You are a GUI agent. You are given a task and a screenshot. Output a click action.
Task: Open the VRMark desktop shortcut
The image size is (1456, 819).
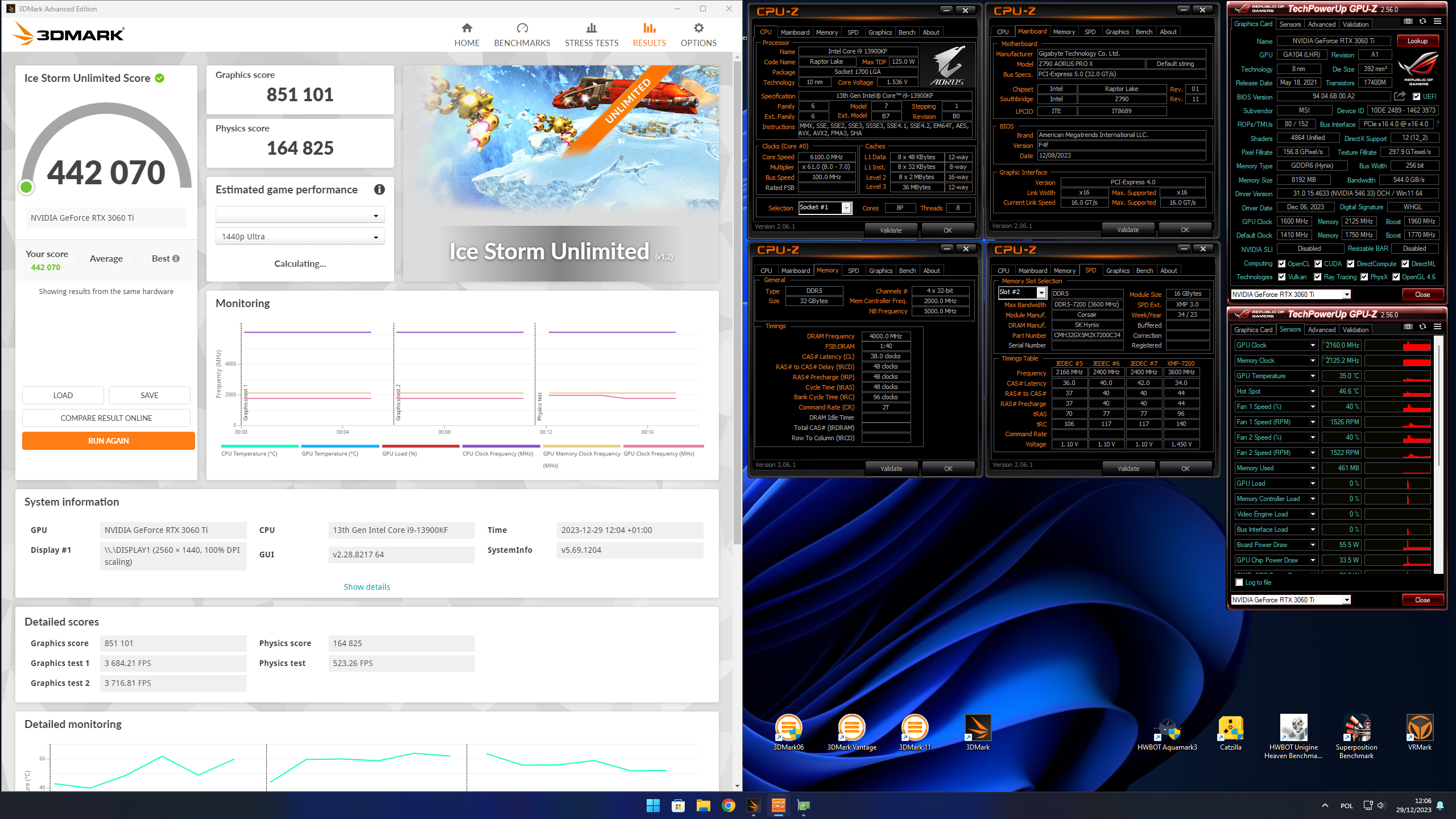tap(1420, 733)
